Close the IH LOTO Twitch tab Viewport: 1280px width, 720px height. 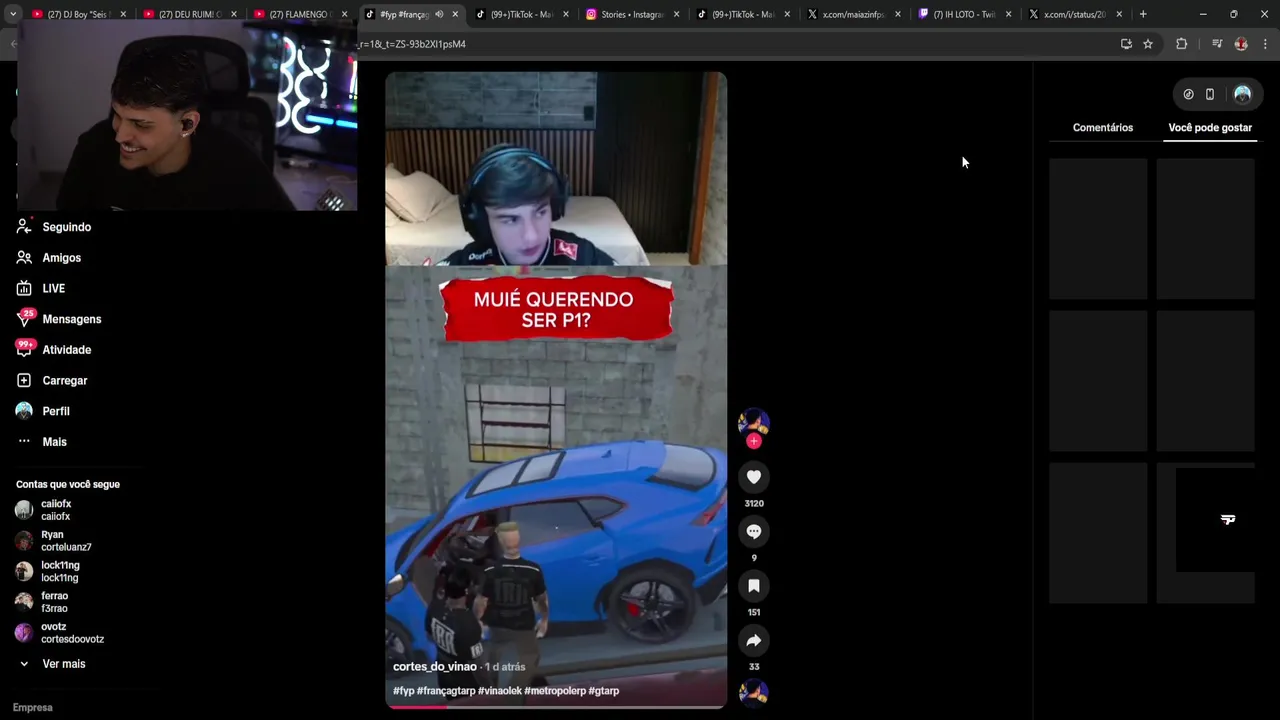coord(1008,14)
